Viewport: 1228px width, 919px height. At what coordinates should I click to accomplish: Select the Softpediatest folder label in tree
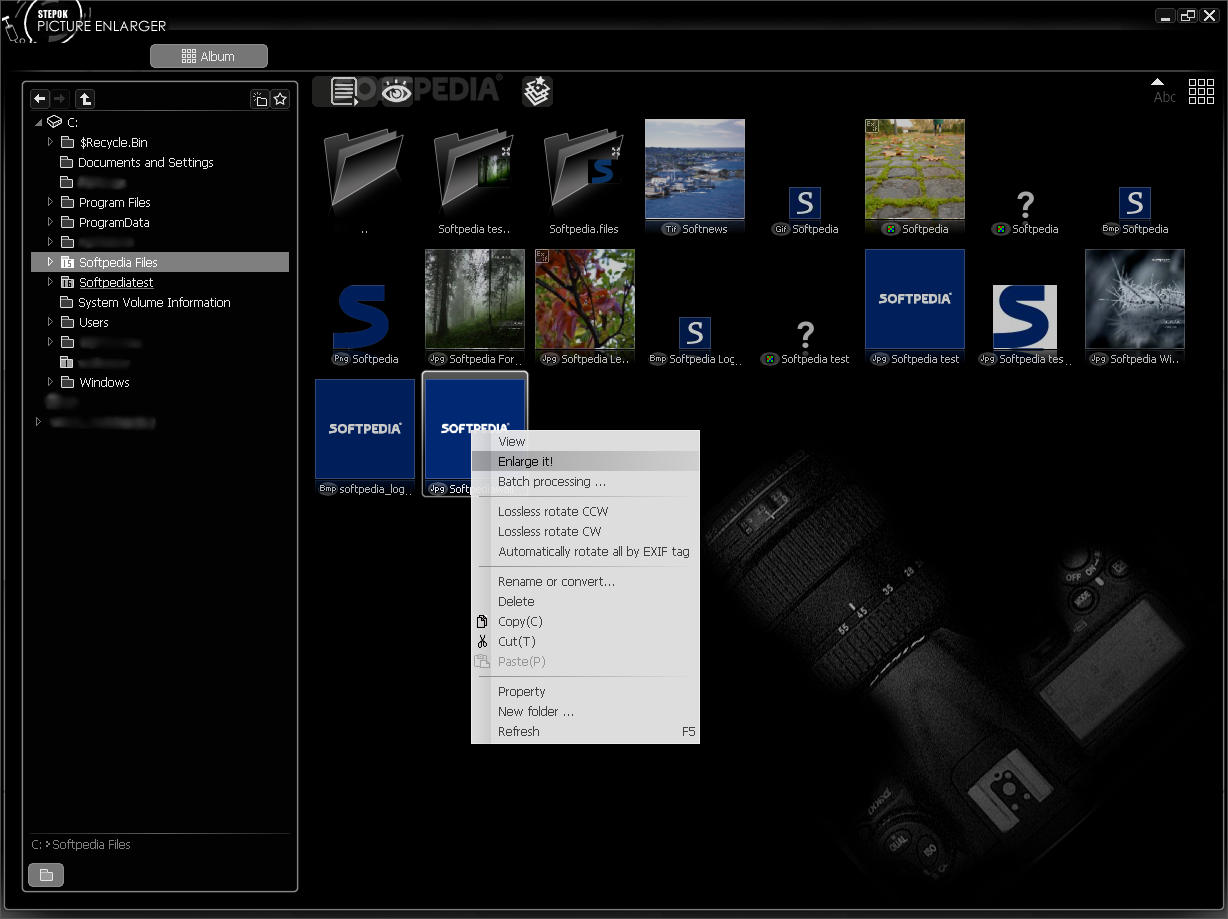(116, 282)
